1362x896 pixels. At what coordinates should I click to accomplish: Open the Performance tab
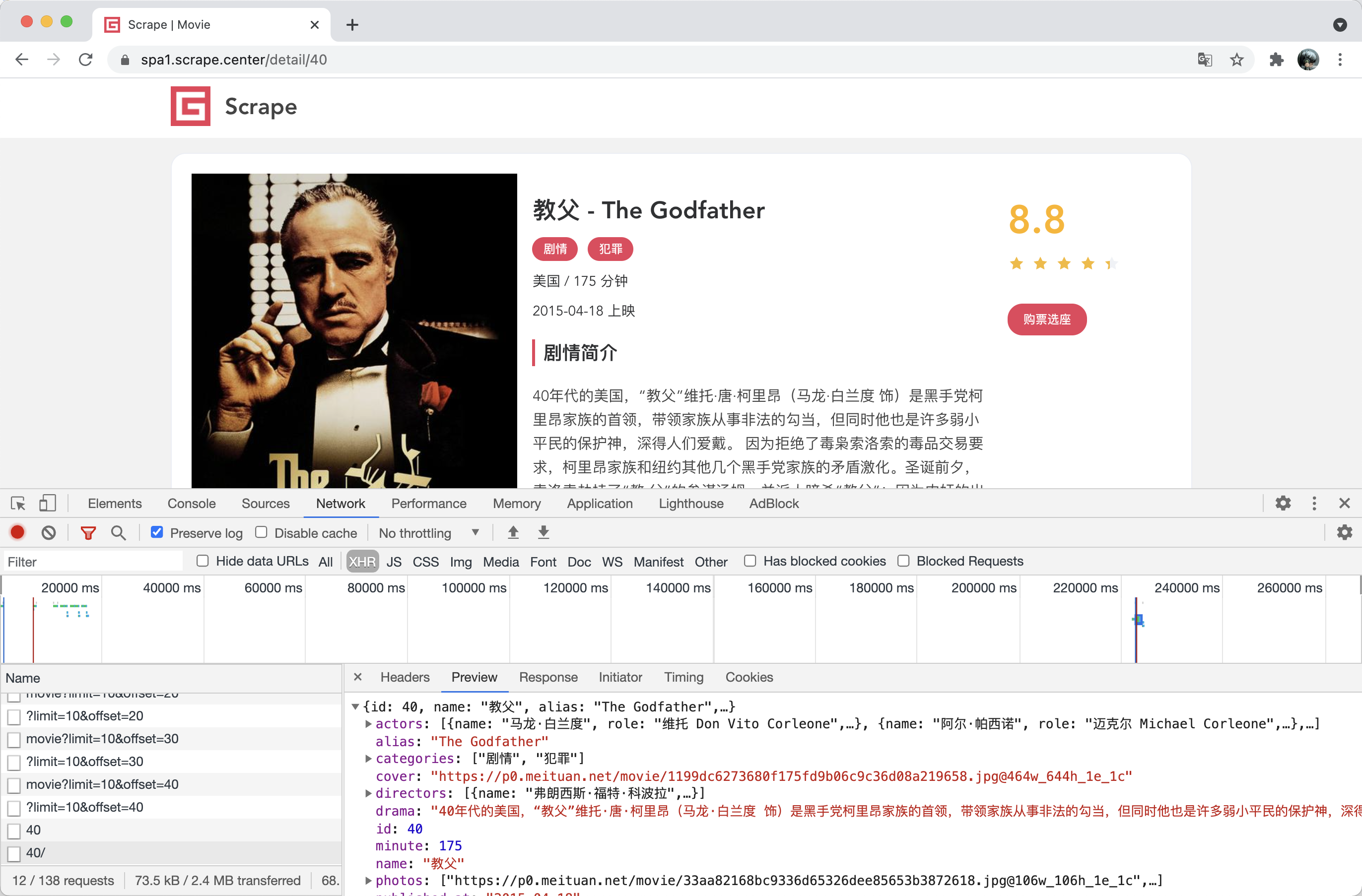(429, 504)
